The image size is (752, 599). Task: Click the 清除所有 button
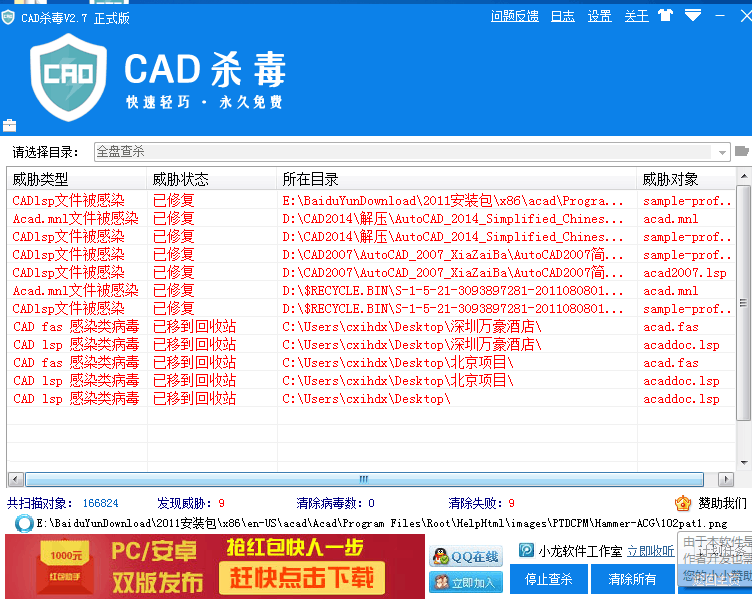632,579
